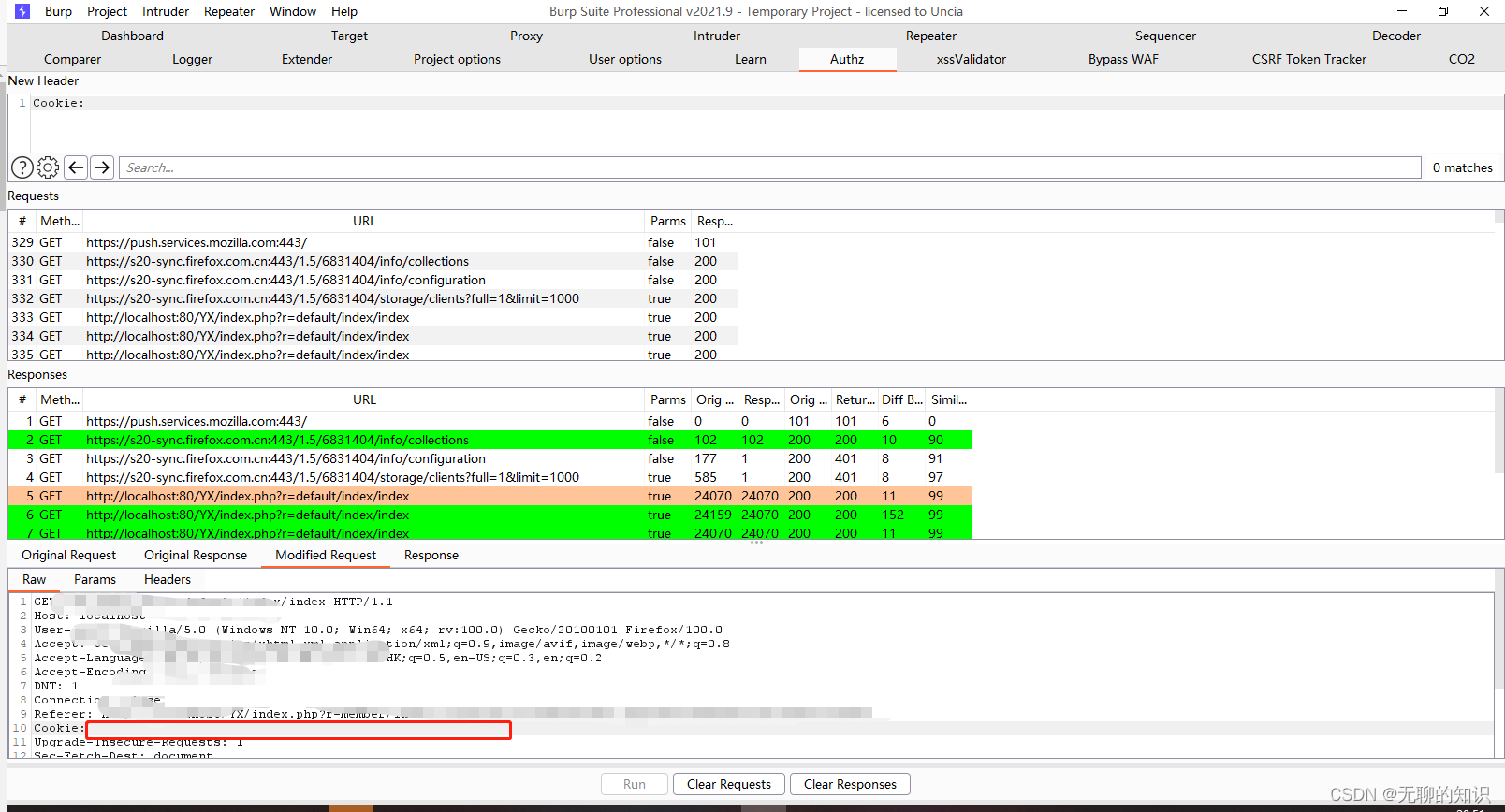Open the Bypass WAF tab
This screenshot has width=1505, height=812.
(x=1123, y=59)
